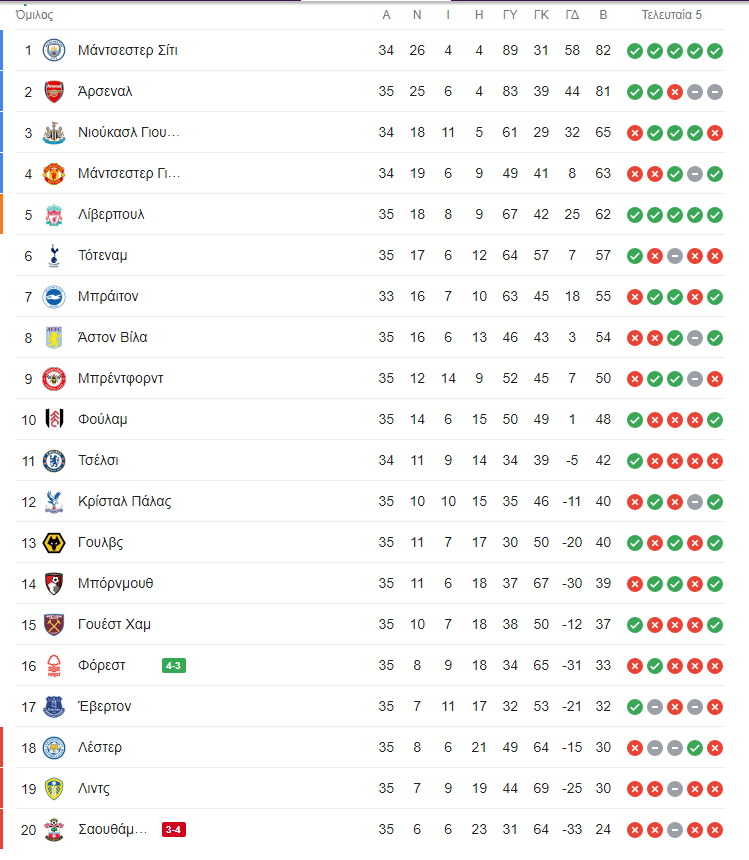Click the Manchester City club crest
Screen dimensions: 749x860
[x=54, y=50]
